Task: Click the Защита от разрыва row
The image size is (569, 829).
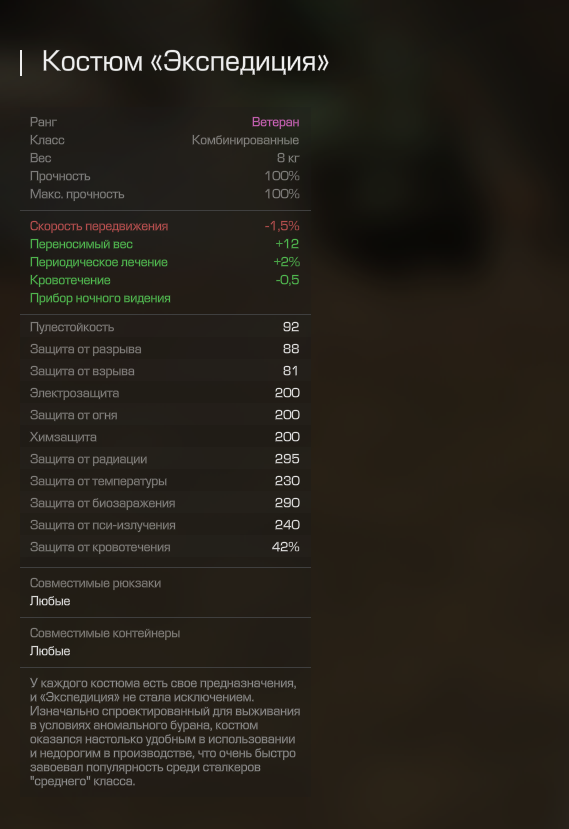Action: click(x=165, y=349)
